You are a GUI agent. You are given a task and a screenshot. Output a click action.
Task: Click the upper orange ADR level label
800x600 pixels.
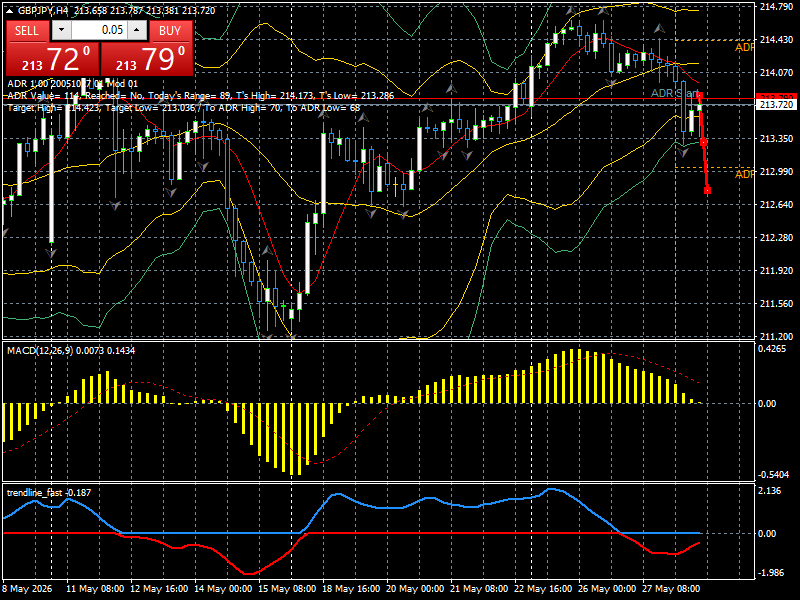(x=744, y=47)
